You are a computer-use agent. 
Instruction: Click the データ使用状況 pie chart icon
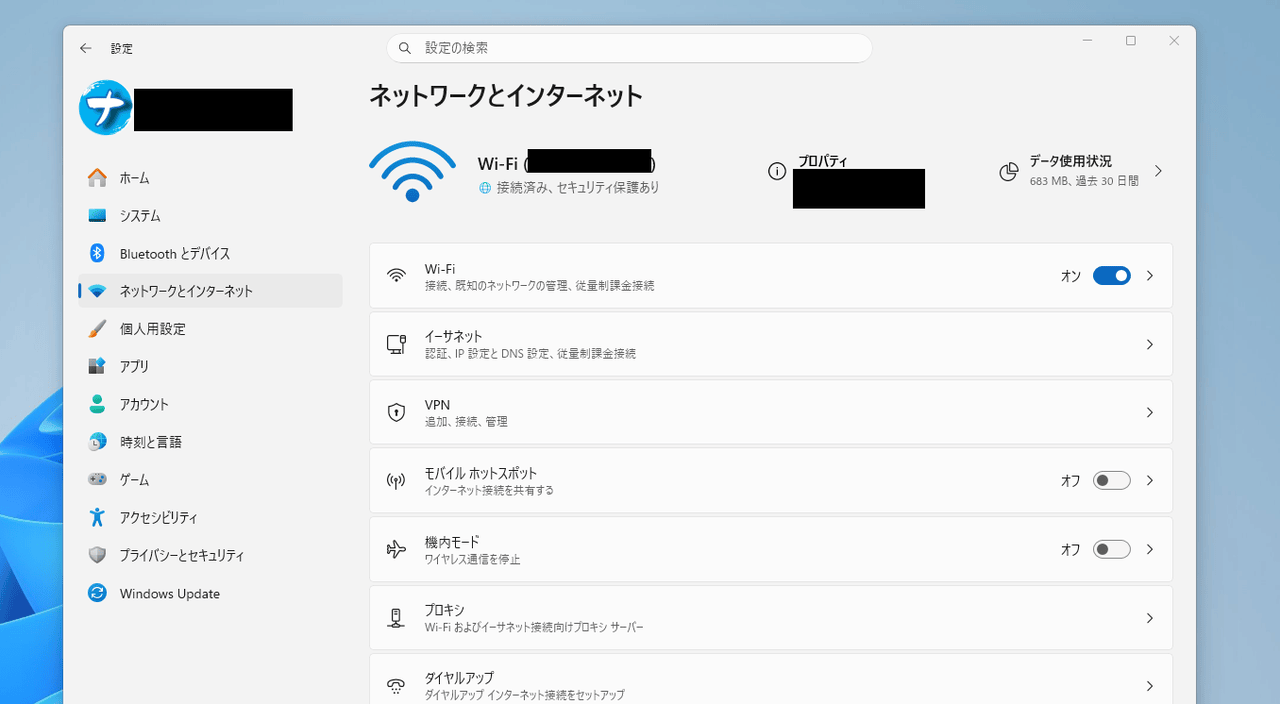pos(1009,171)
